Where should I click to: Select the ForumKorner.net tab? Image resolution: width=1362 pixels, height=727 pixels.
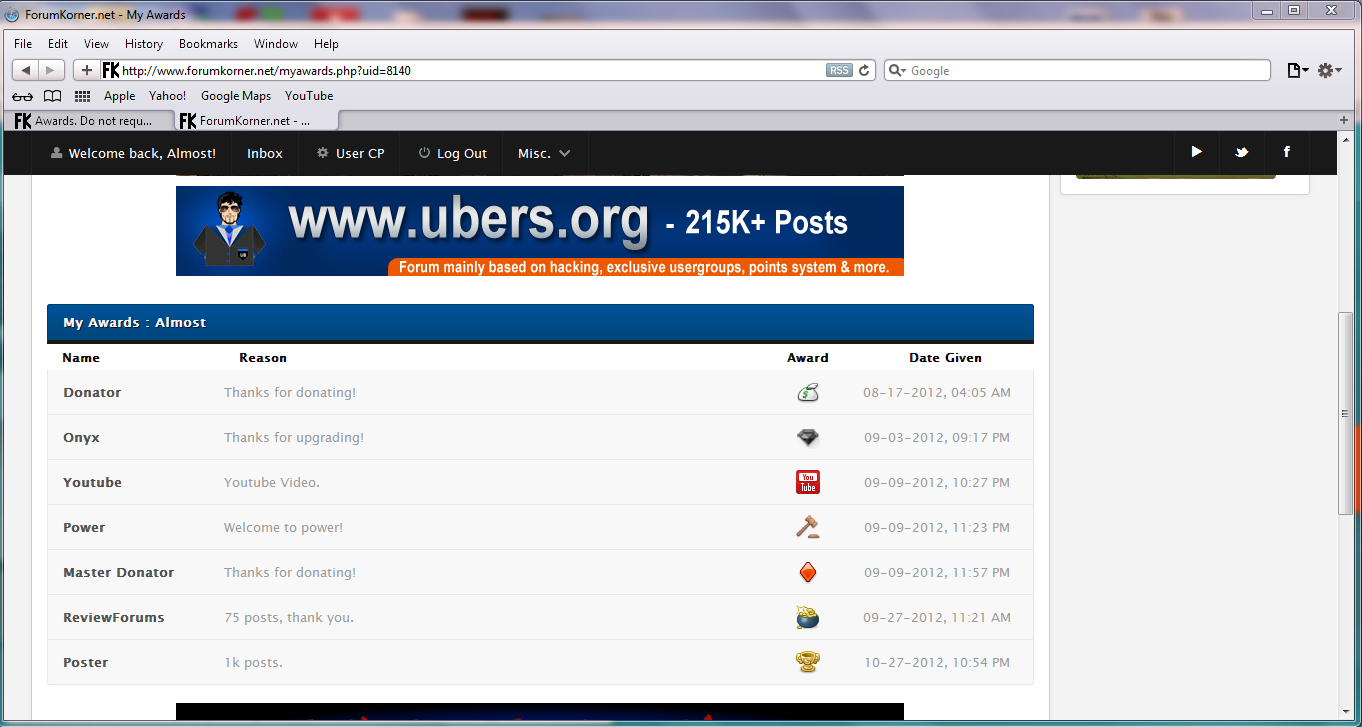click(x=255, y=120)
